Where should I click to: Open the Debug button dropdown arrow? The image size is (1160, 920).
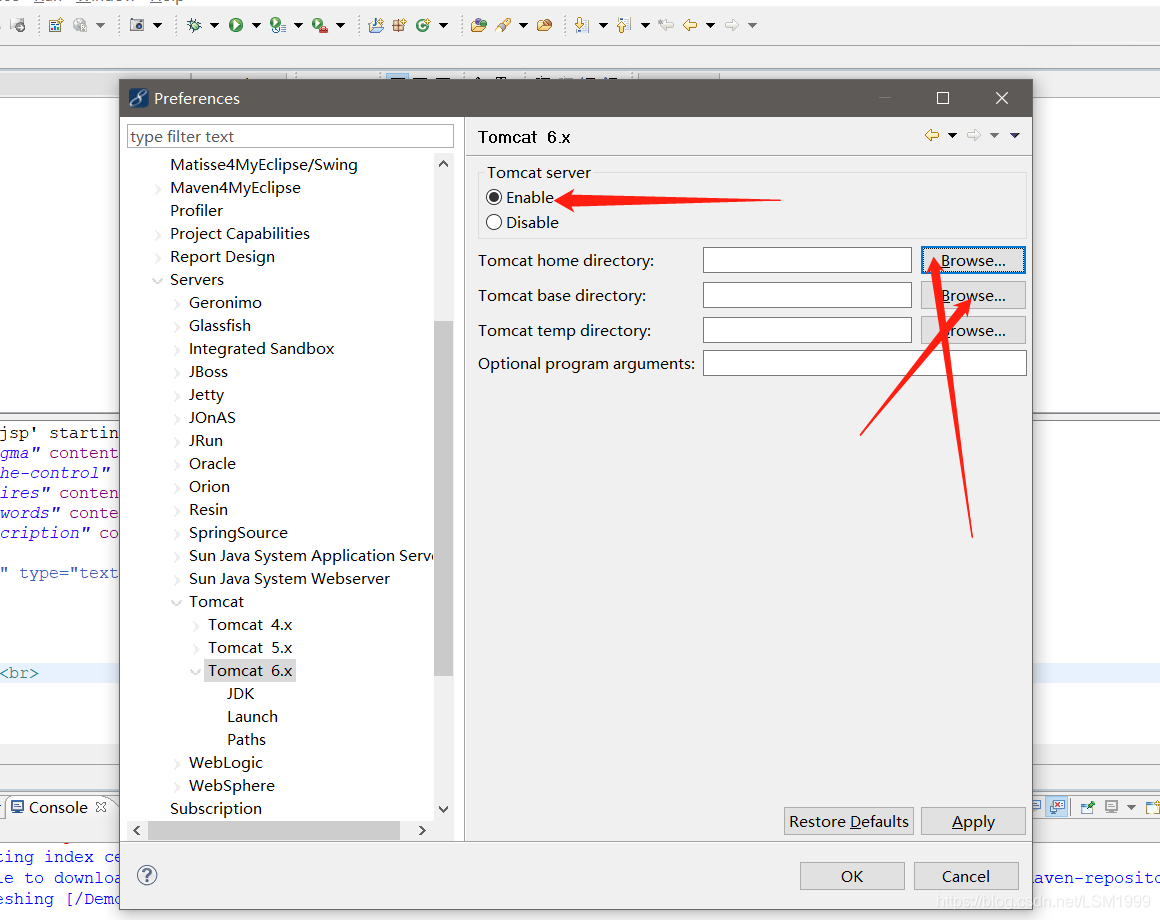pyautogui.click(x=215, y=25)
